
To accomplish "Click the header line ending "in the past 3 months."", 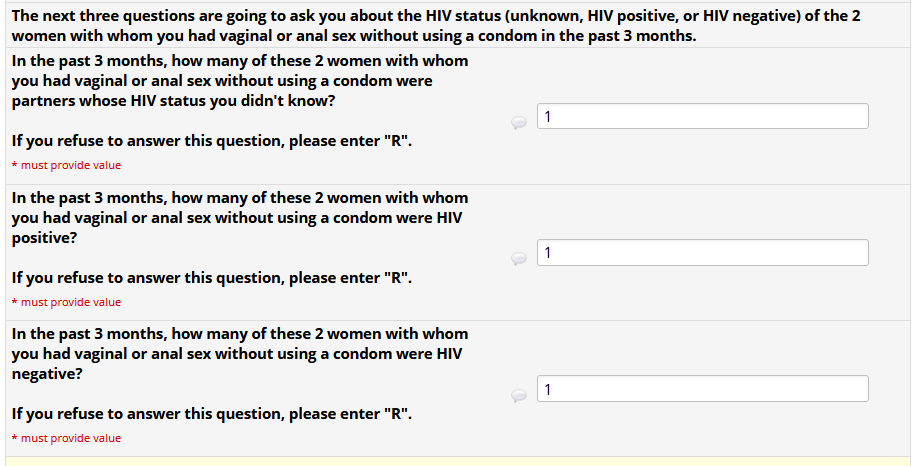I will click(x=354, y=36).
